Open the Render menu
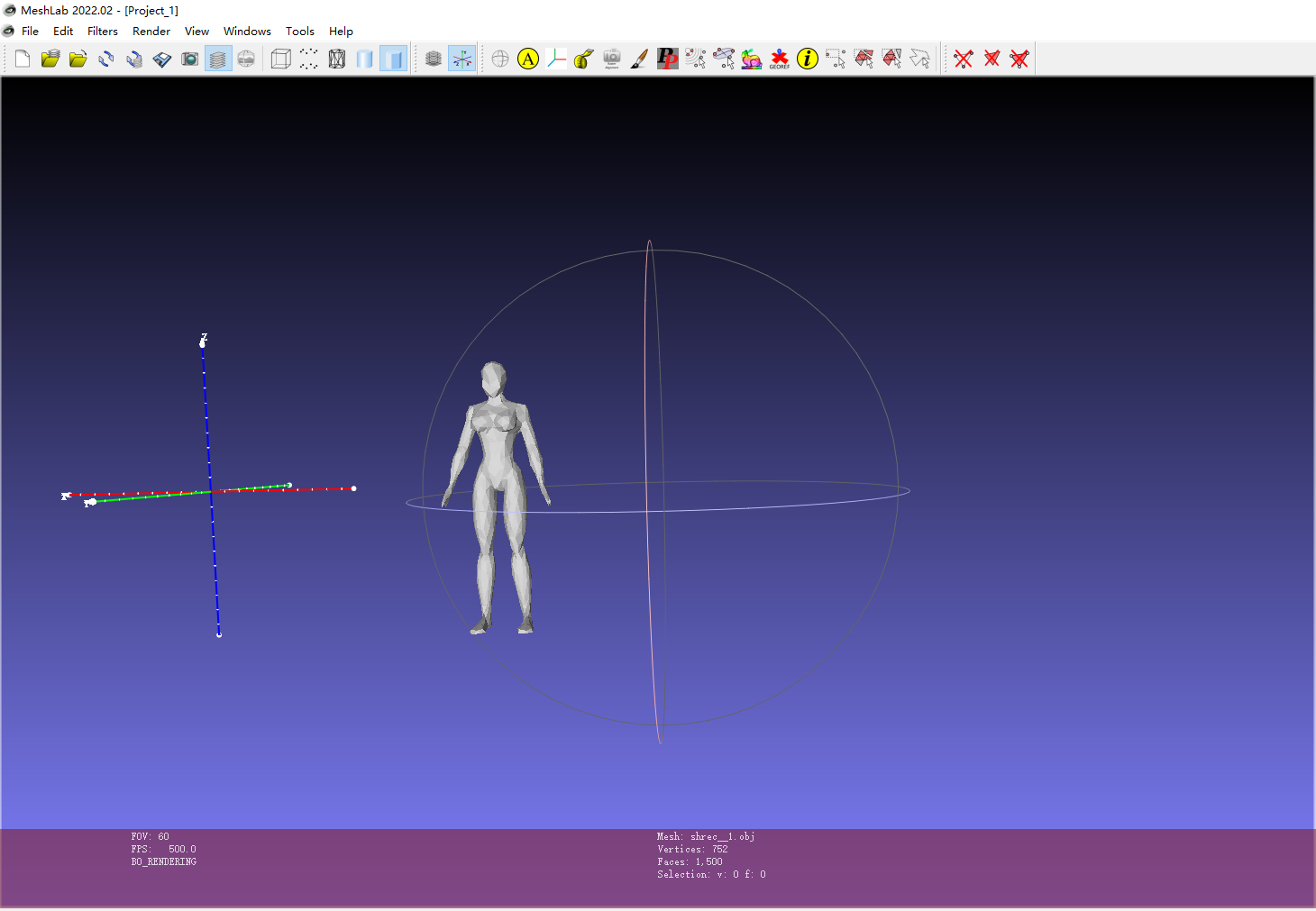The height and width of the screenshot is (911, 1316). pyautogui.click(x=151, y=31)
